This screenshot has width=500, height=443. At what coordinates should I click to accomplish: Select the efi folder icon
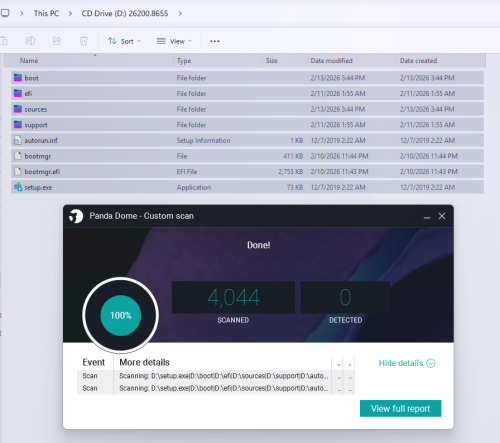tap(18, 93)
